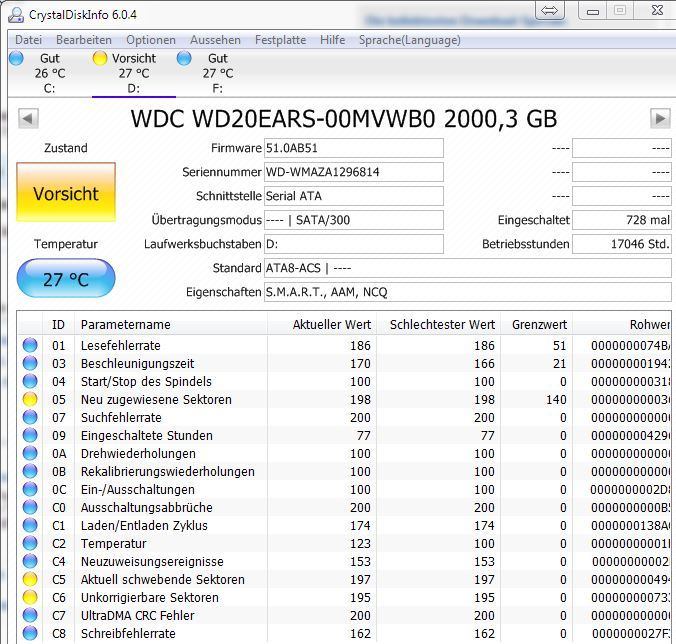Click blue status icon of UltraDMA CRC Fehler
676x644 pixels.
(x=30, y=616)
